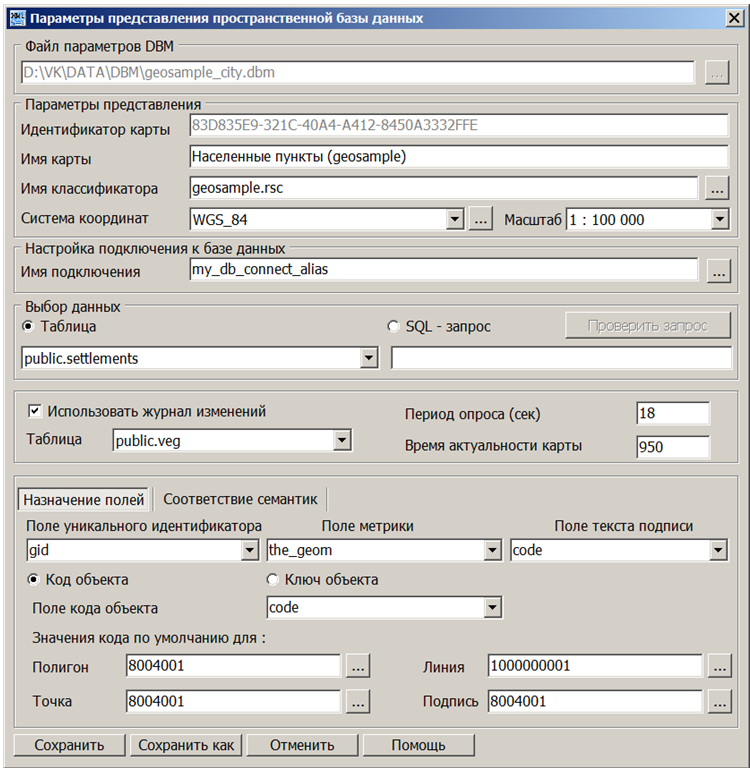Browse default code for Точка

point(357,702)
